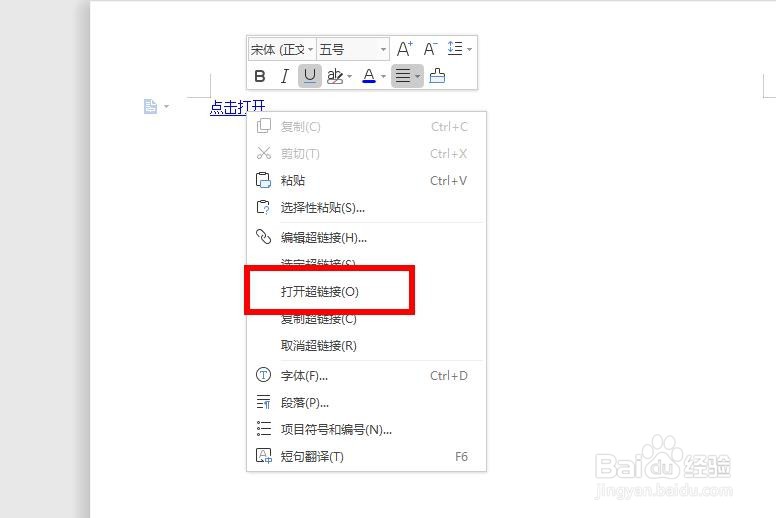Toggle Italic formatting in mini toolbar
Viewport: 776px width, 518px height.
(x=285, y=76)
